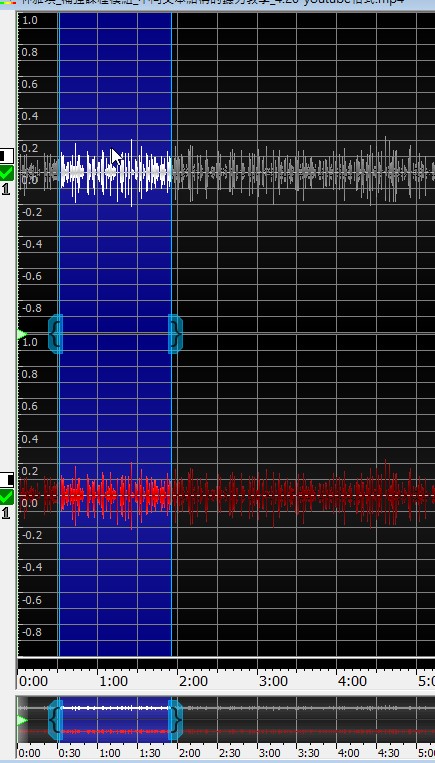
Task: Click the overview strip at the 3:30 position
Action: [297, 719]
